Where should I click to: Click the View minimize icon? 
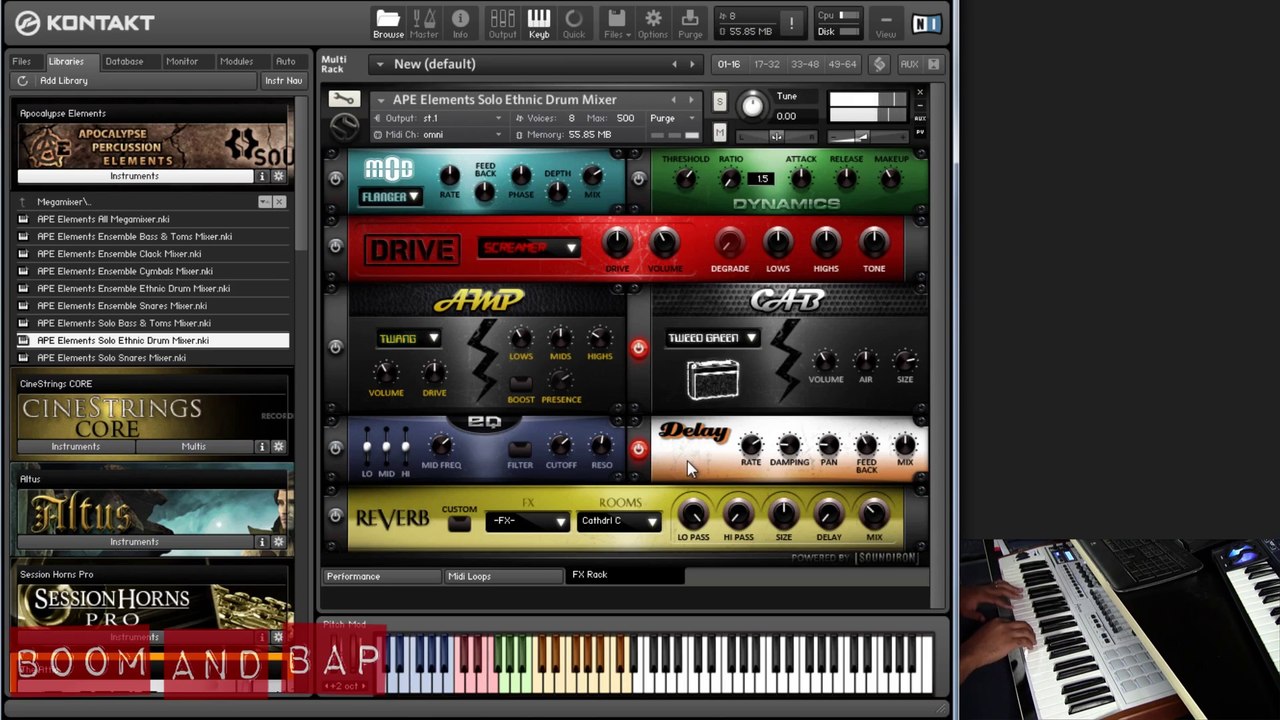click(886, 23)
